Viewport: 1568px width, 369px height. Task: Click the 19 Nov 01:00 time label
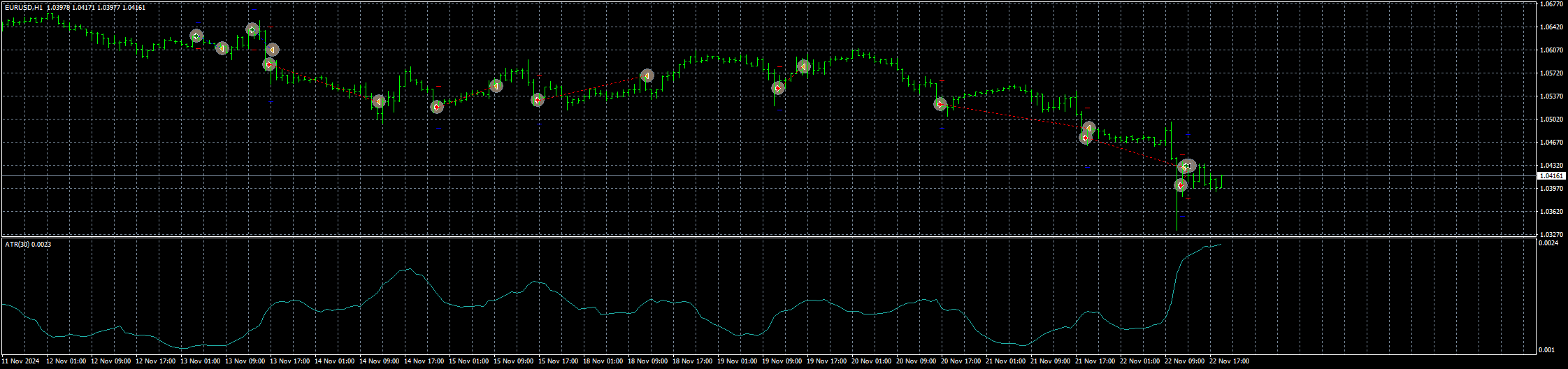(737, 361)
